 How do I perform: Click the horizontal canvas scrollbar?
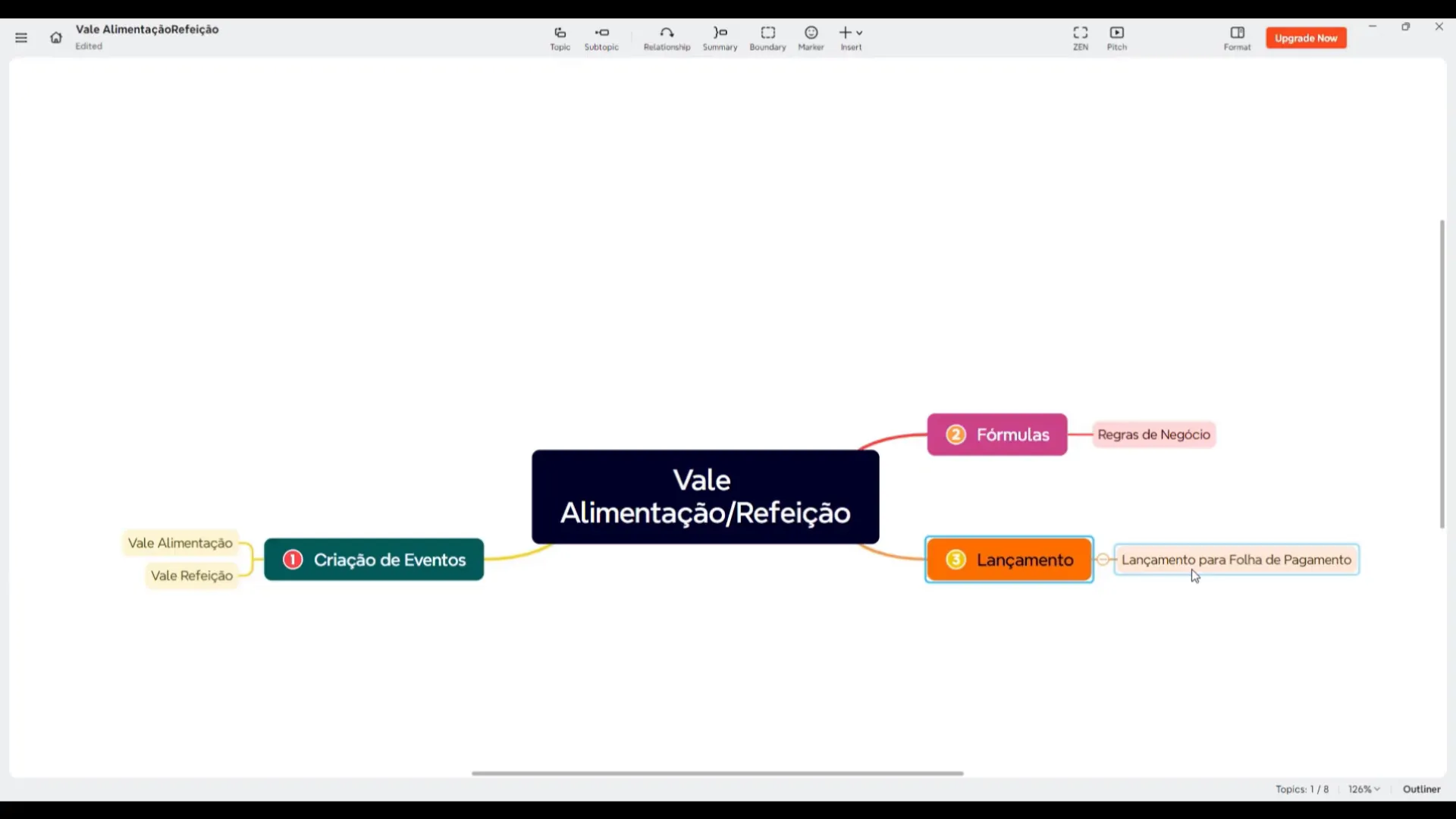point(717,773)
